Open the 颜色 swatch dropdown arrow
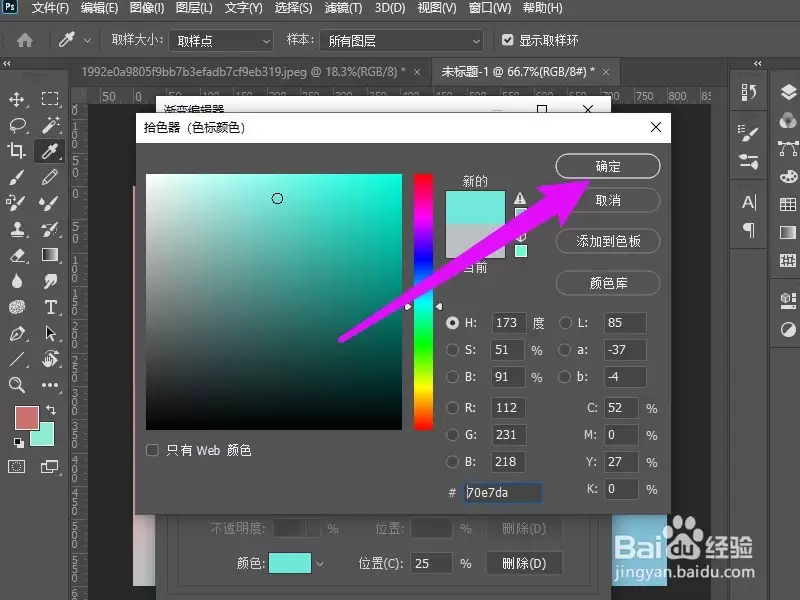 tap(320, 564)
